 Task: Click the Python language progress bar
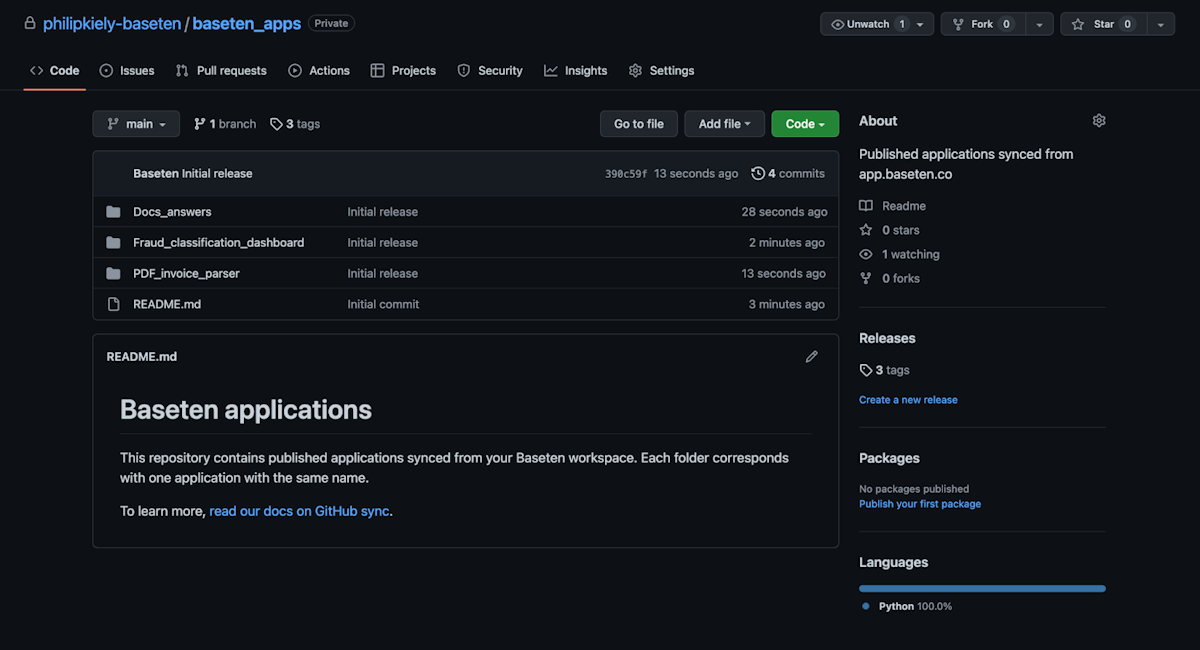[982, 588]
